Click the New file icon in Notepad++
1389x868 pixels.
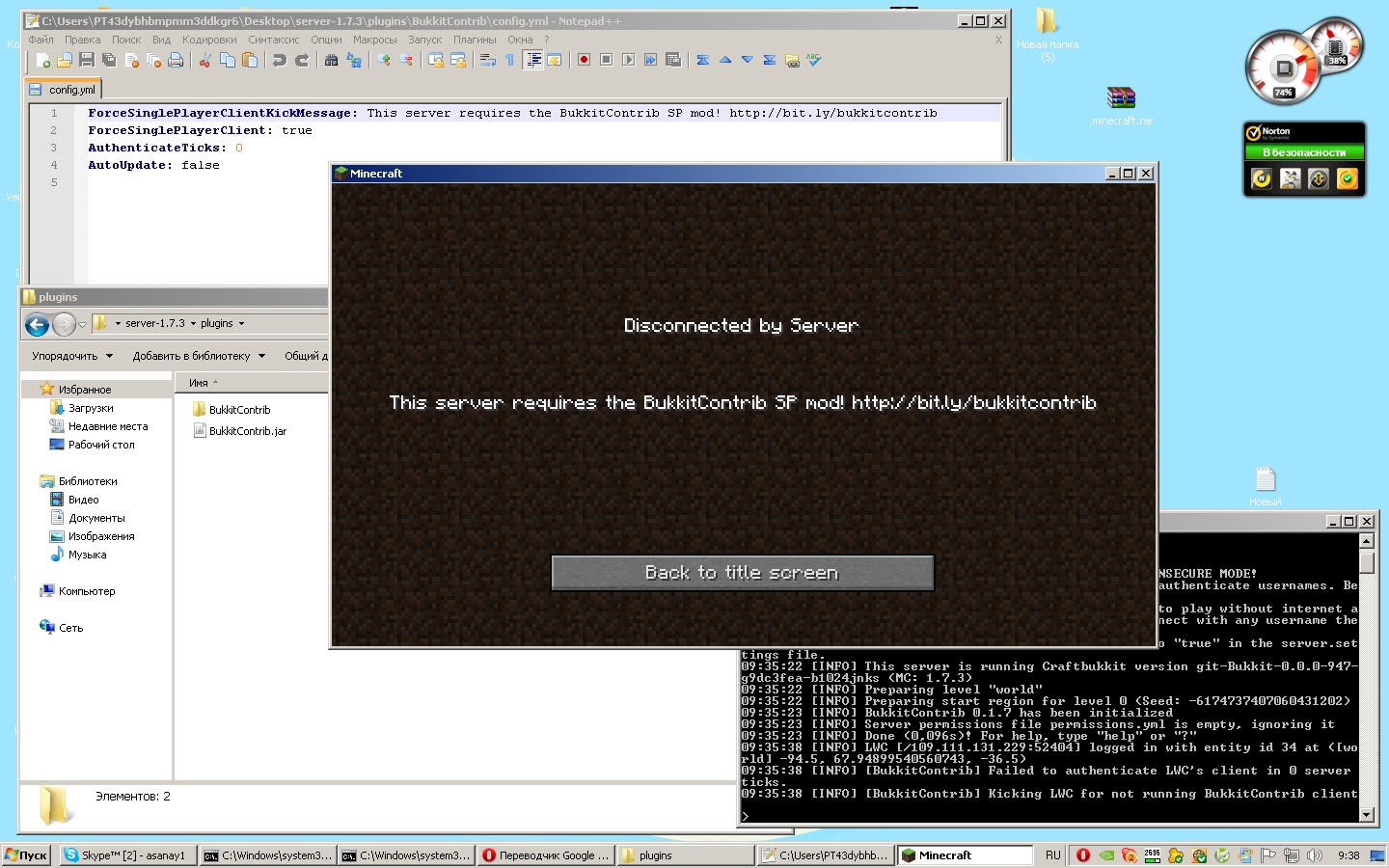(x=42, y=60)
